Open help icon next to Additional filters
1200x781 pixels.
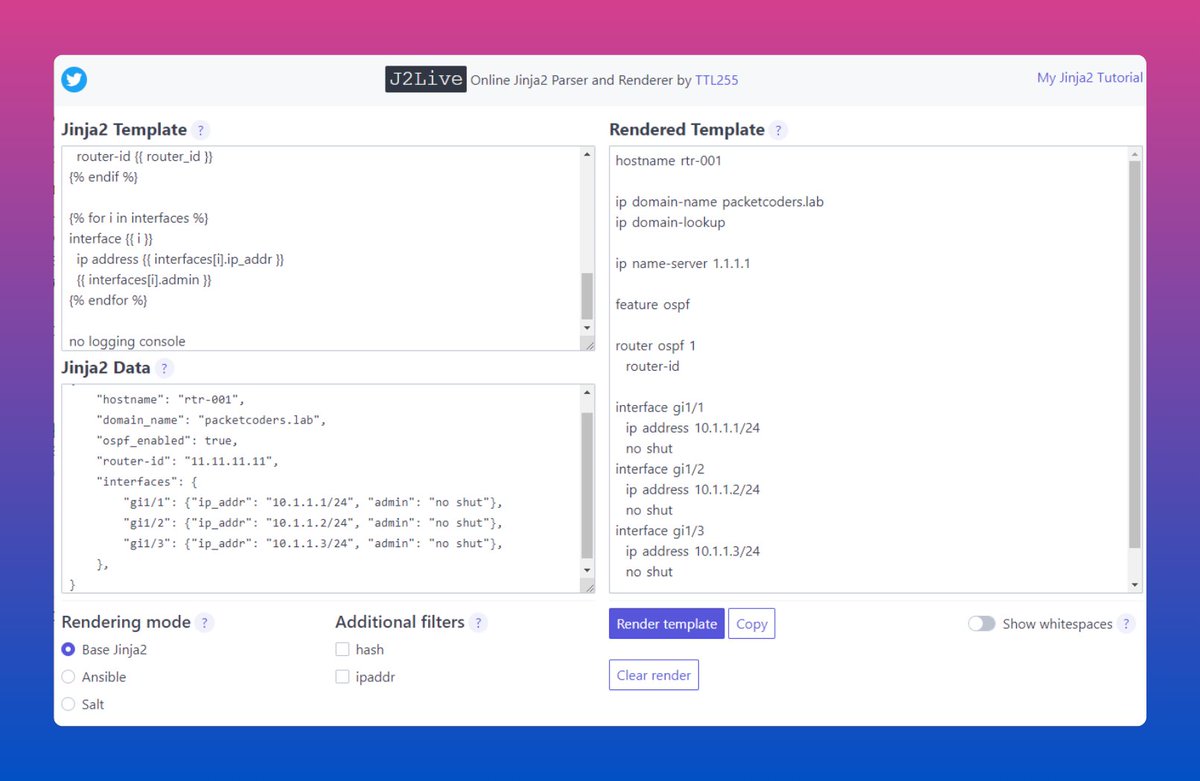[x=478, y=623]
